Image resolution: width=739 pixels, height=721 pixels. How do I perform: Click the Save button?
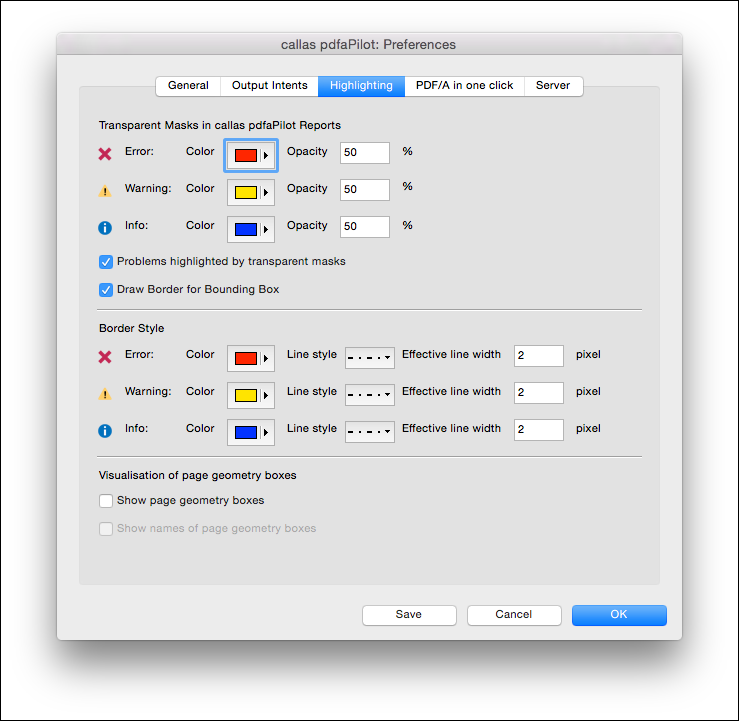(x=409, y=615)
